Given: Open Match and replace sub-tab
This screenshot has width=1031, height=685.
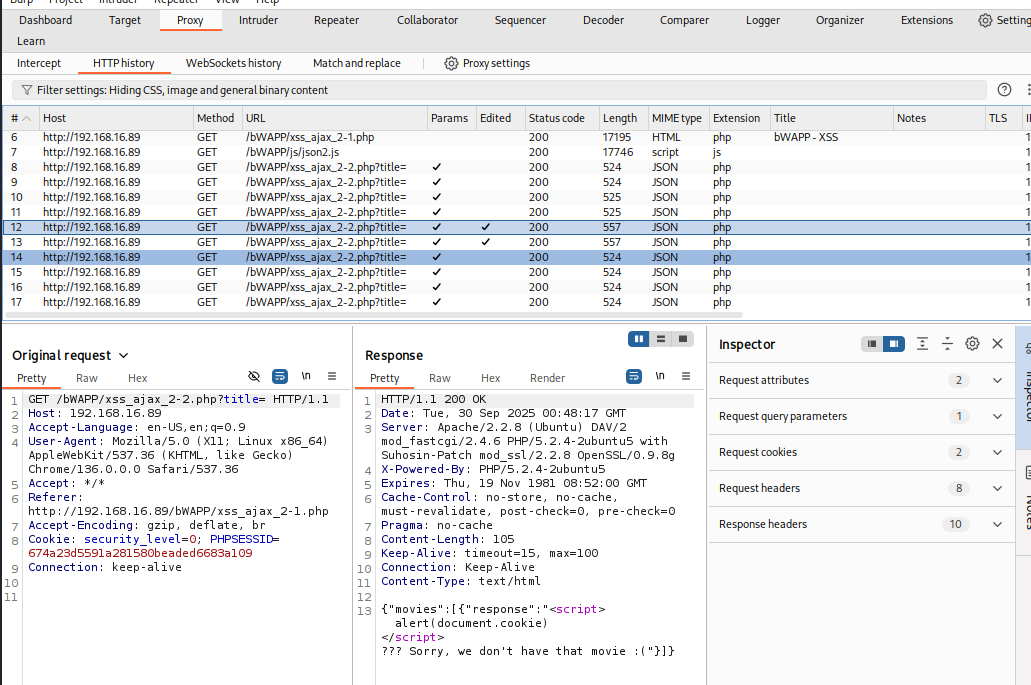Looking at the screenshot, I should point(356,63).
